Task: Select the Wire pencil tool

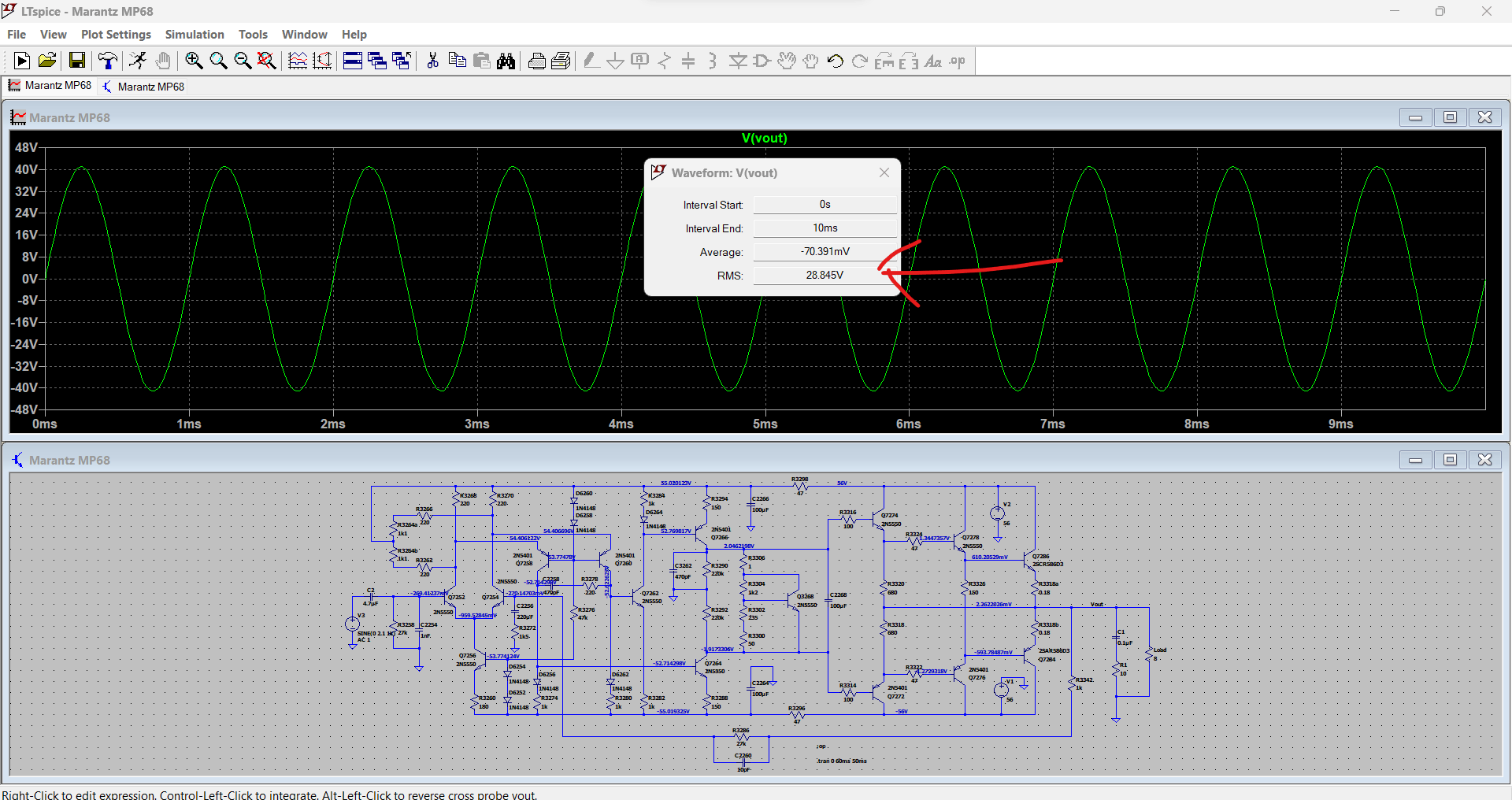Action: [x=591, y=61]
